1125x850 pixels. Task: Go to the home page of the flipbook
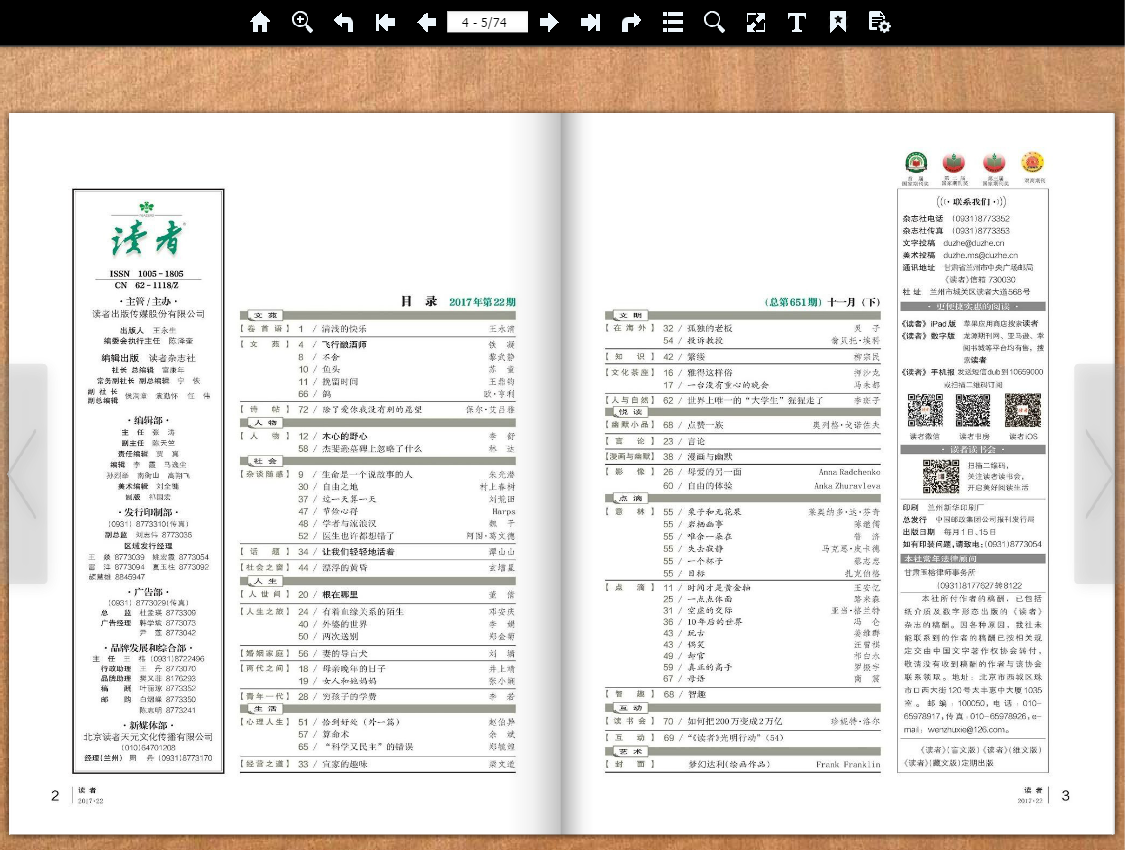pyautogui.click(x=260, y=22)
